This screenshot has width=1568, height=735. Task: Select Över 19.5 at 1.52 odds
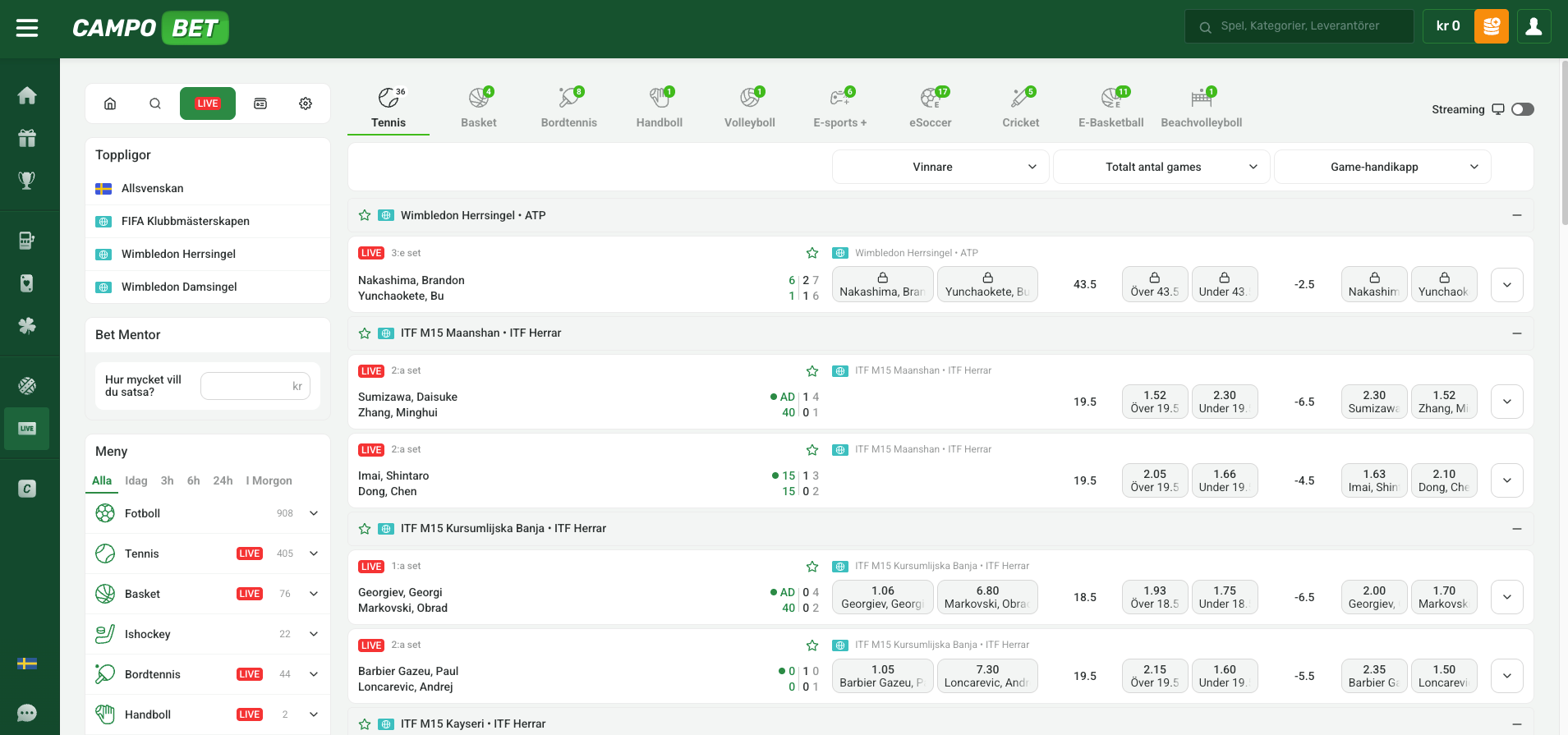(1155, 402)
